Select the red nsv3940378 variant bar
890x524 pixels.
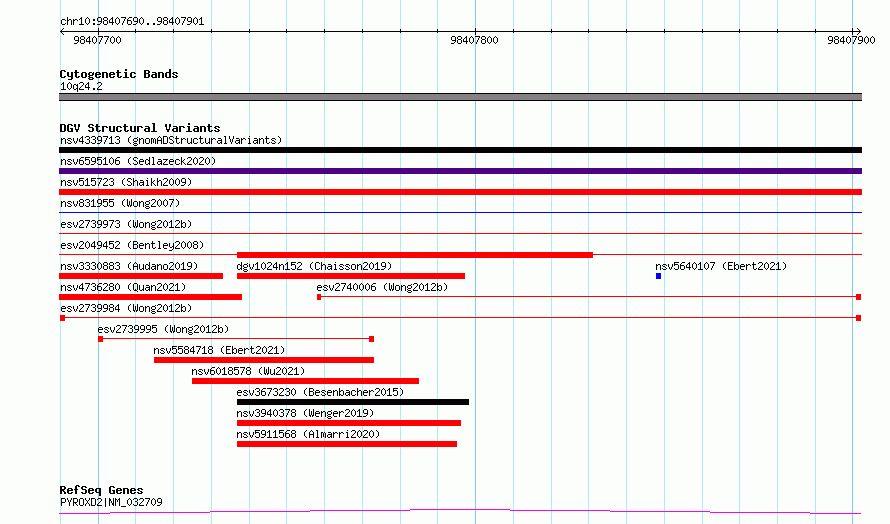[349, 423]
